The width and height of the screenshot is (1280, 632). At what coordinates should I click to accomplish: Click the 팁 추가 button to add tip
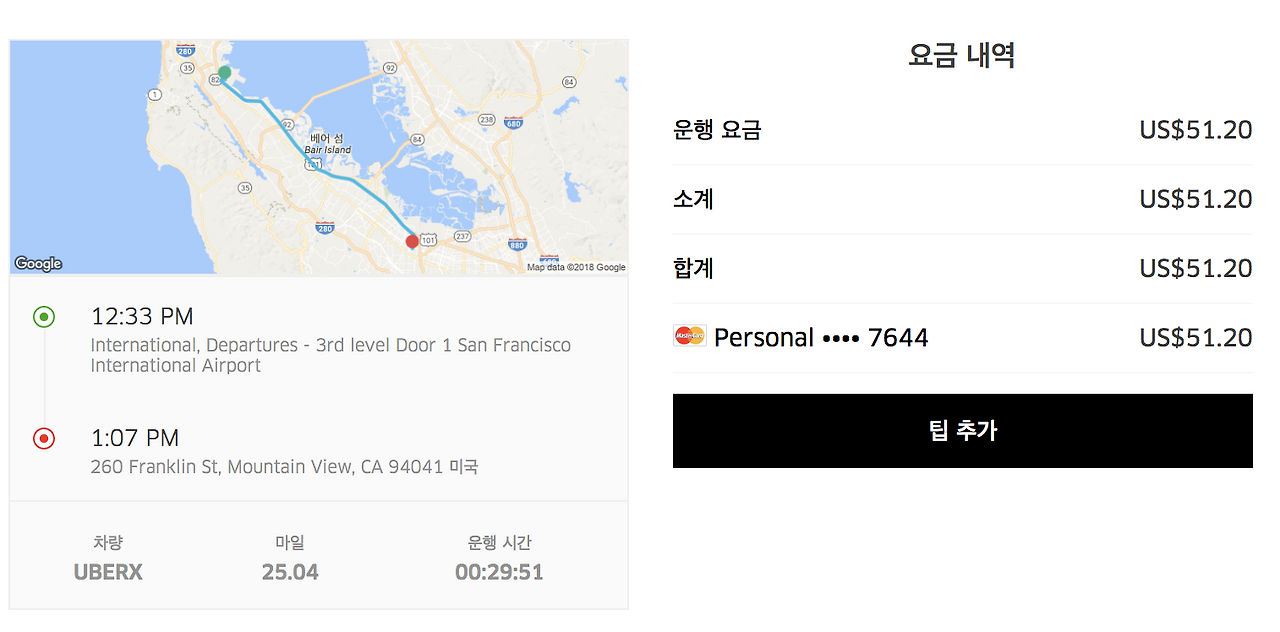pos(961,430)
